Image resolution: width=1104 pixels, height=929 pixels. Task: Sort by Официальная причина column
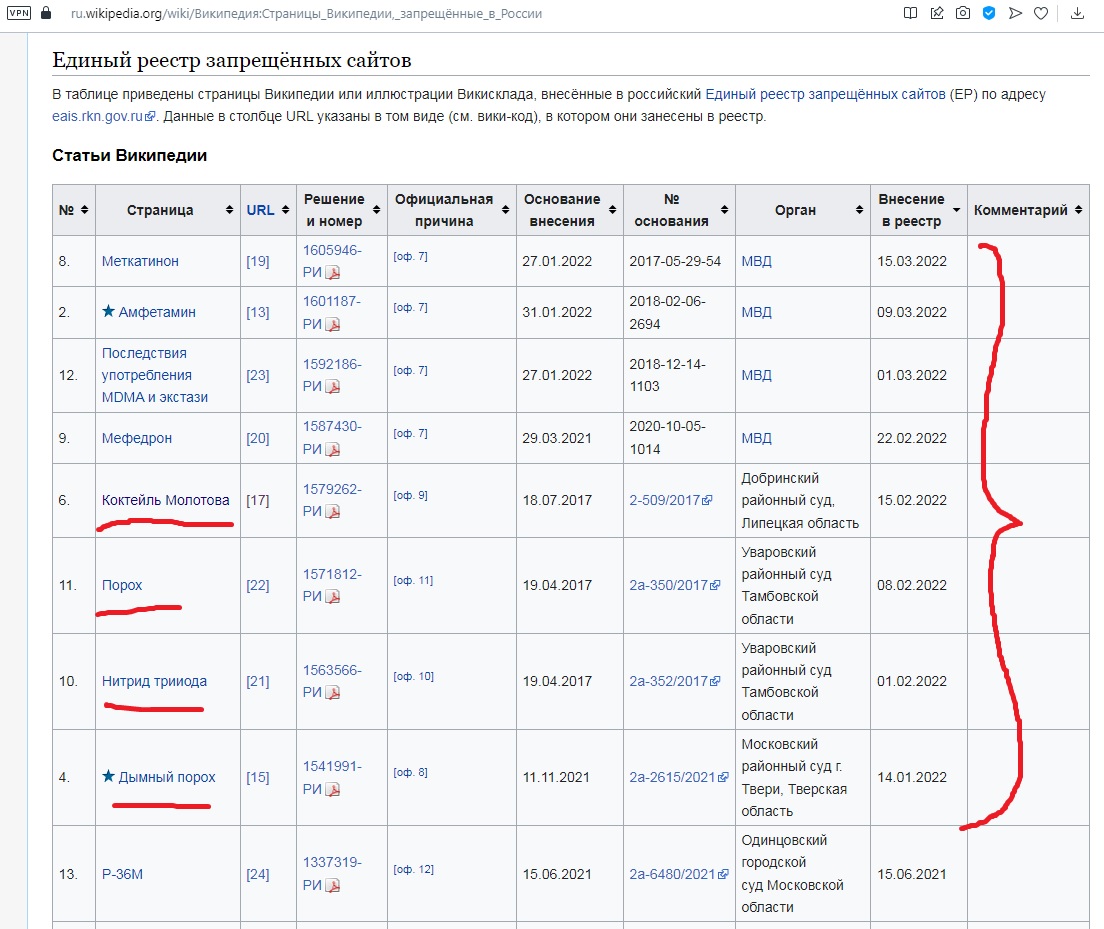(506, 210)
